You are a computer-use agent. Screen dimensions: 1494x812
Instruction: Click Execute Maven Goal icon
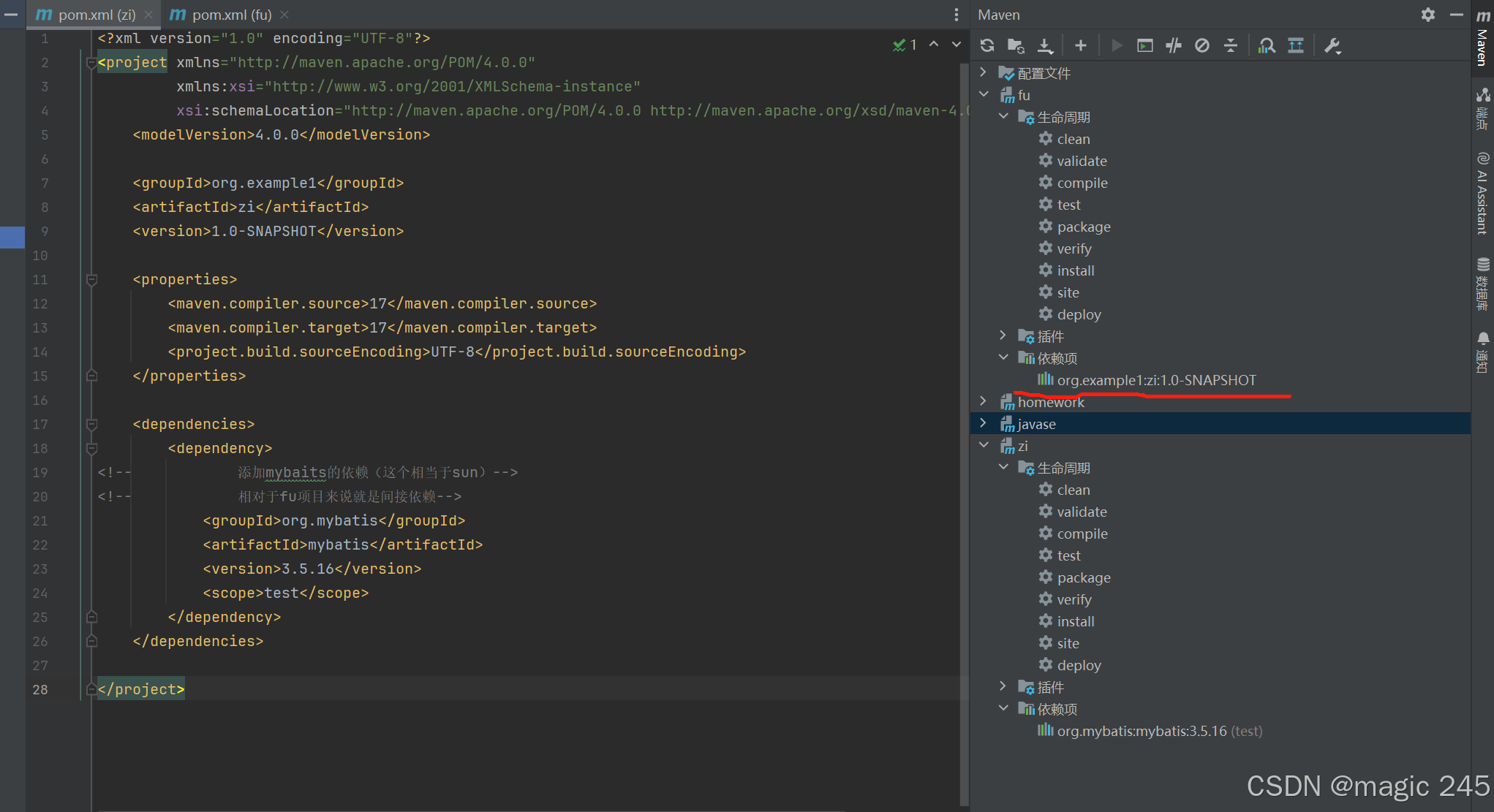coord(1145,45)
